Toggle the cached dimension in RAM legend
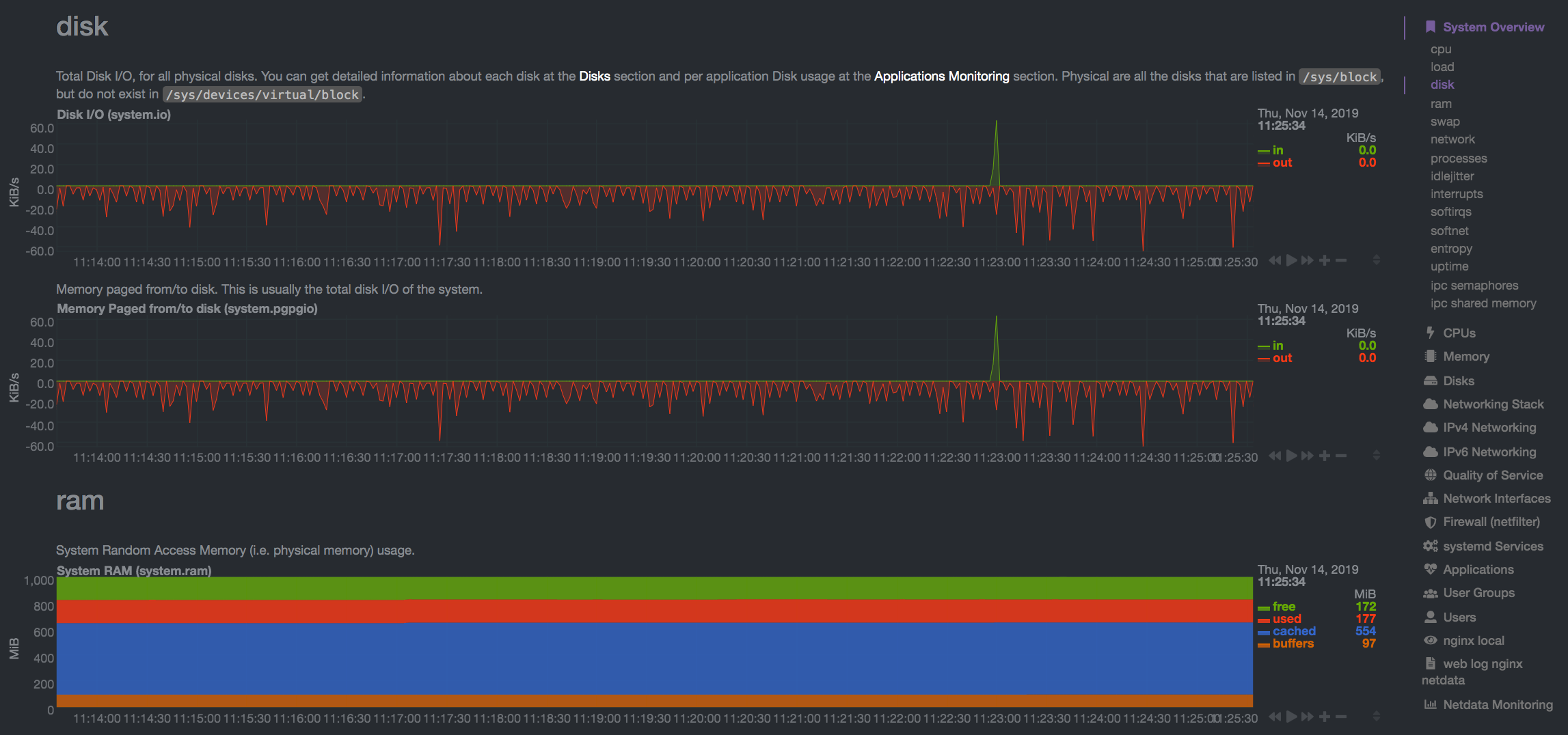This screenshot has width=1568, height=735. click(1294, 631)
